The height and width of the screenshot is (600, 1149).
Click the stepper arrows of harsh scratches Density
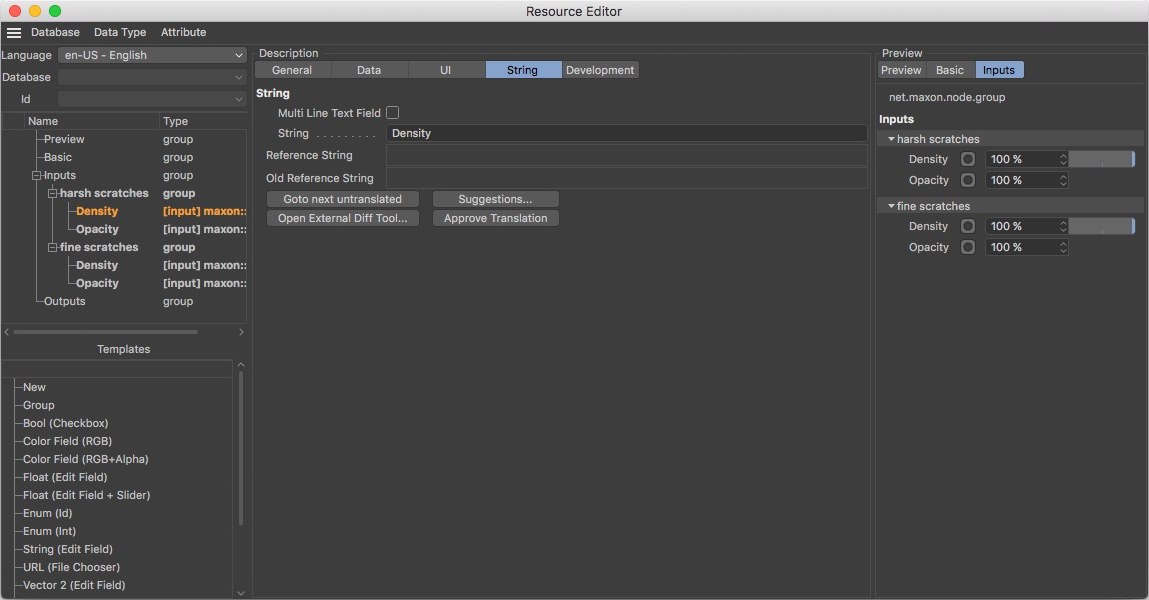point(1062,159)
